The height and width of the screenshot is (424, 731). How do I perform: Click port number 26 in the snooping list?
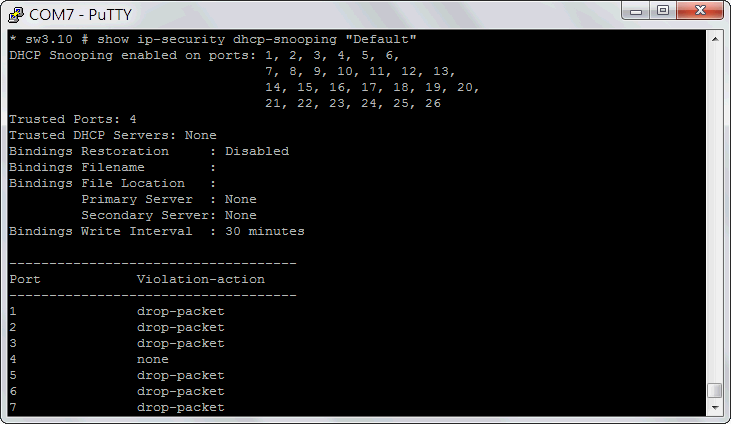tap(432, 103)
